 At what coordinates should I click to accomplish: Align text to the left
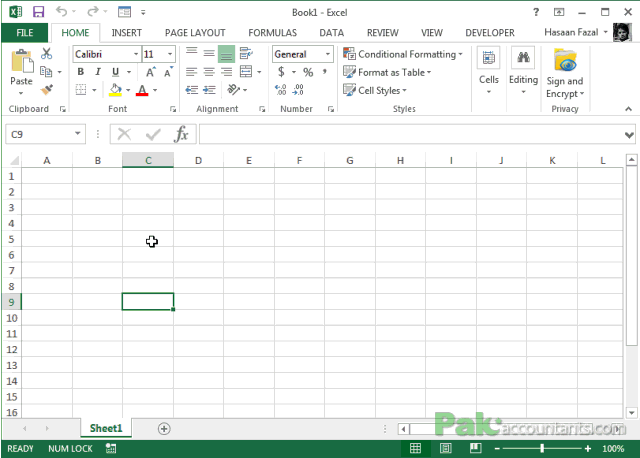tap(191, 72)
